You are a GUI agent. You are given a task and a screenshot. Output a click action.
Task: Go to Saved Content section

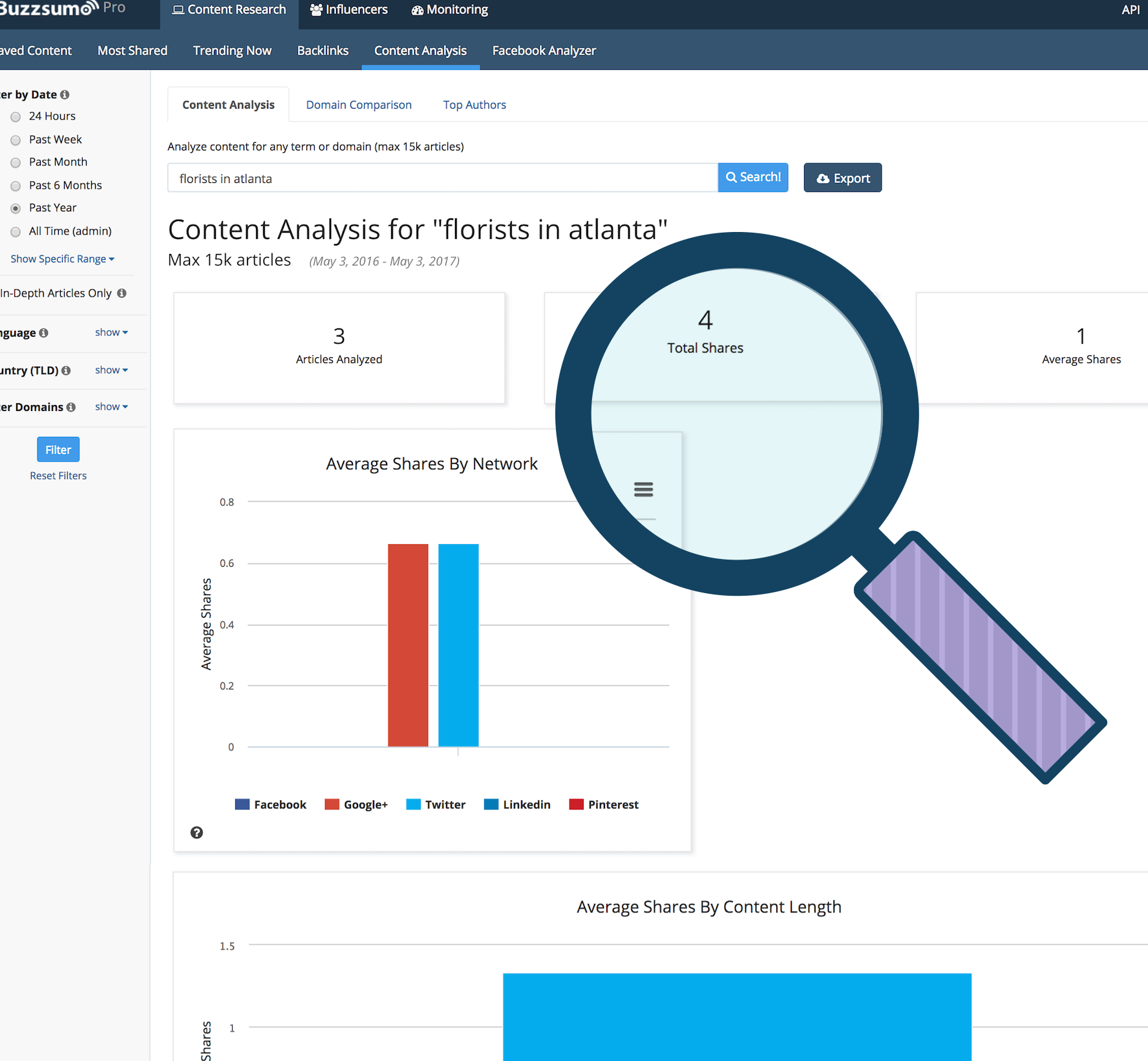pos(36,50)
